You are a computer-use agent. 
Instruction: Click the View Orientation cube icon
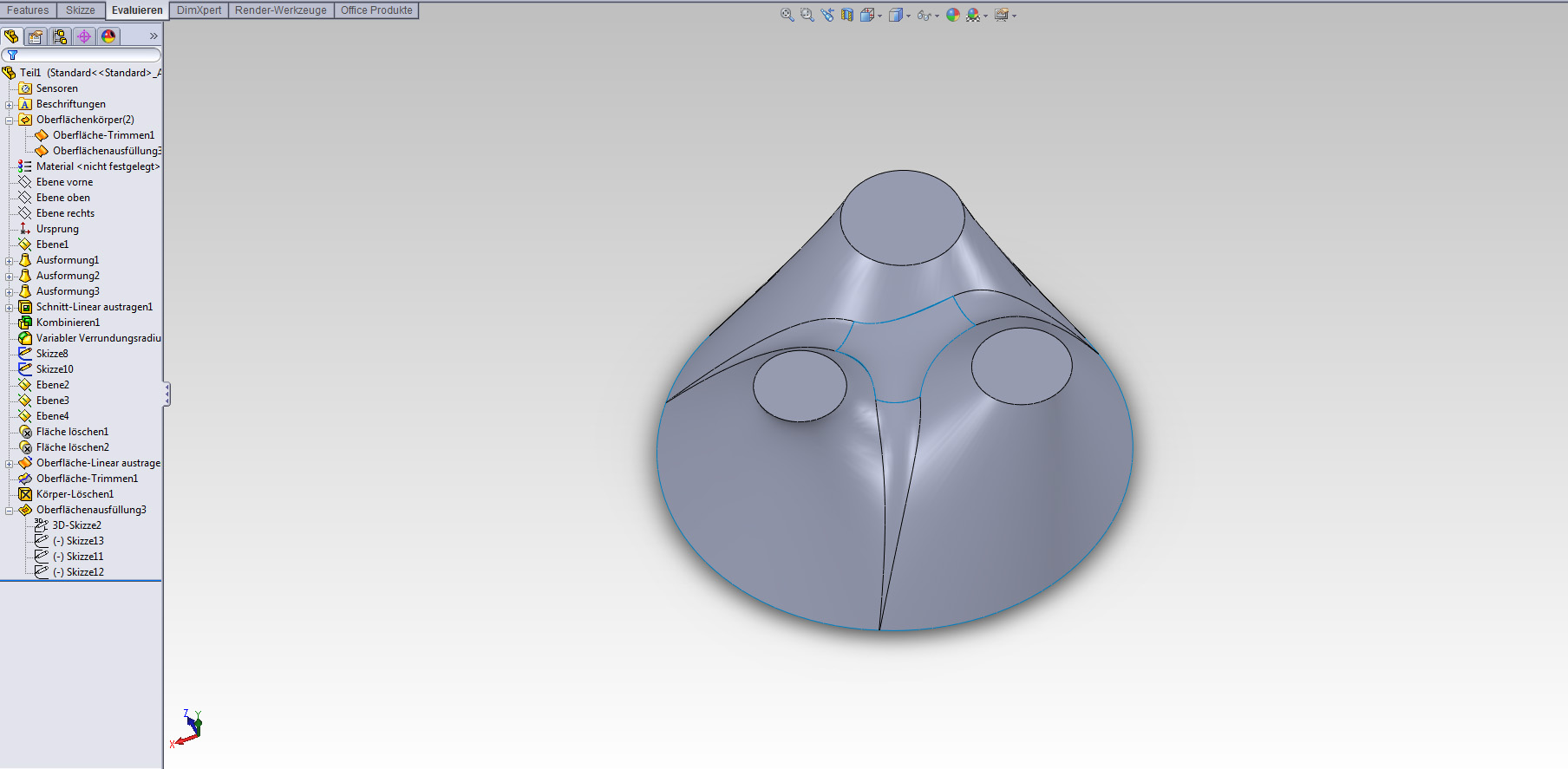tap(866, 15)
